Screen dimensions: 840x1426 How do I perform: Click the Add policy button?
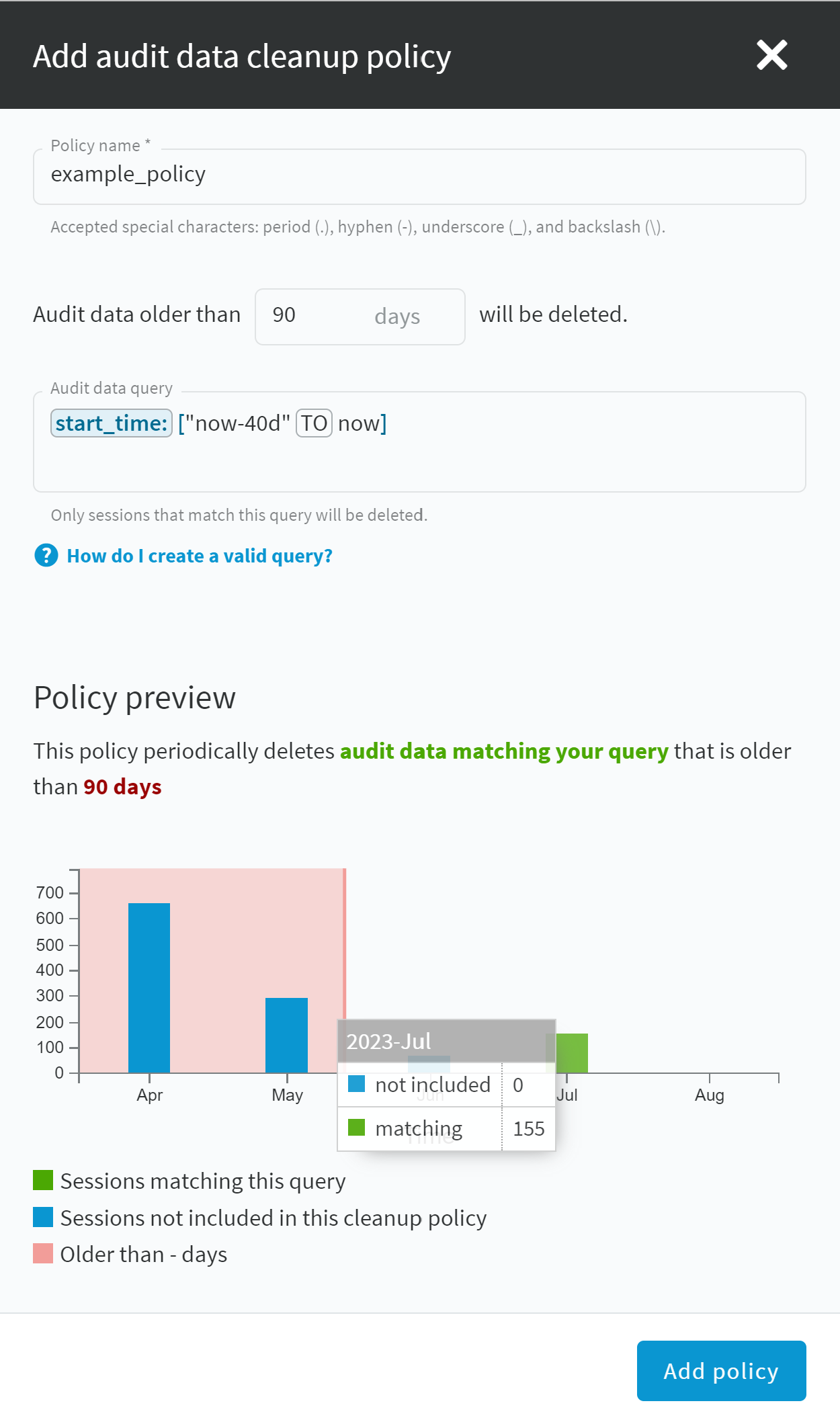[721, 1371]
